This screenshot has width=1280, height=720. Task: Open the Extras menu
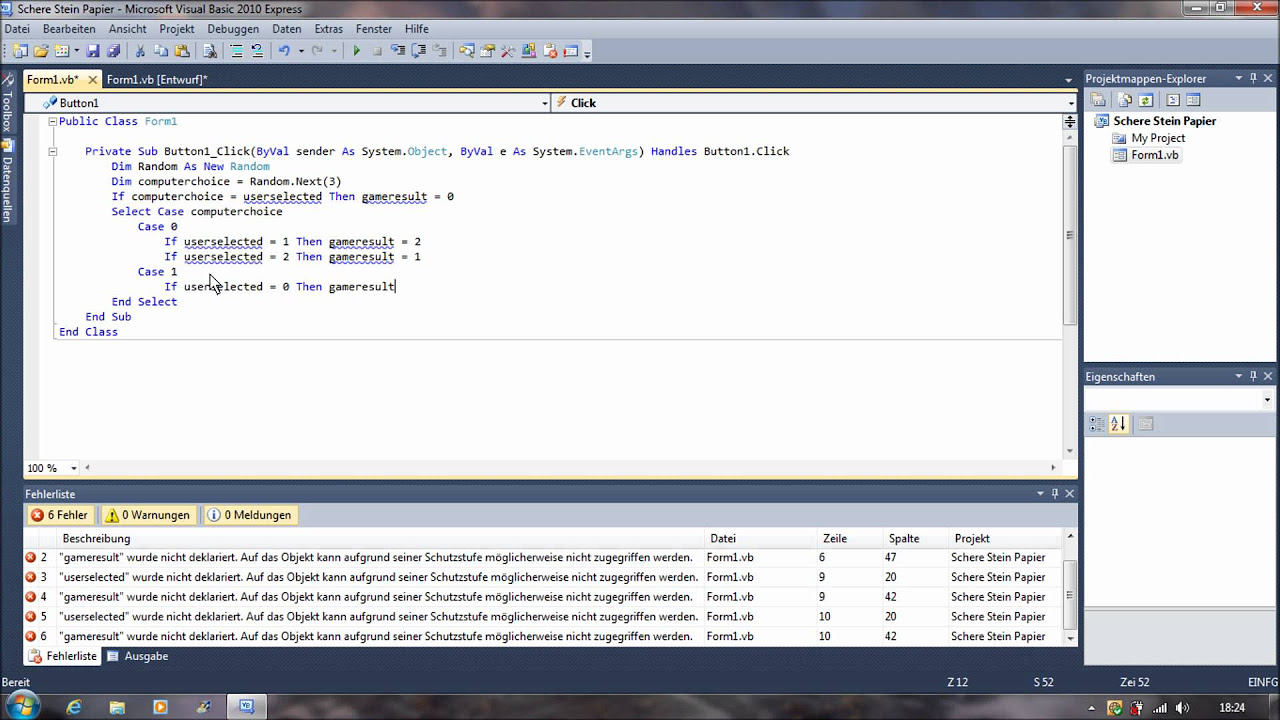328,29
